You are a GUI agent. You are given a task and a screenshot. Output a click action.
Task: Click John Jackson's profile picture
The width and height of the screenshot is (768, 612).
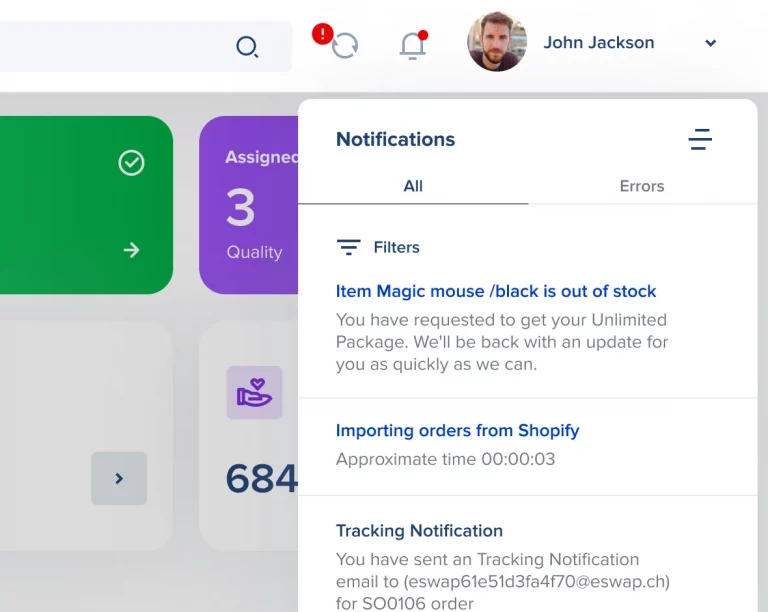(497, 42)
